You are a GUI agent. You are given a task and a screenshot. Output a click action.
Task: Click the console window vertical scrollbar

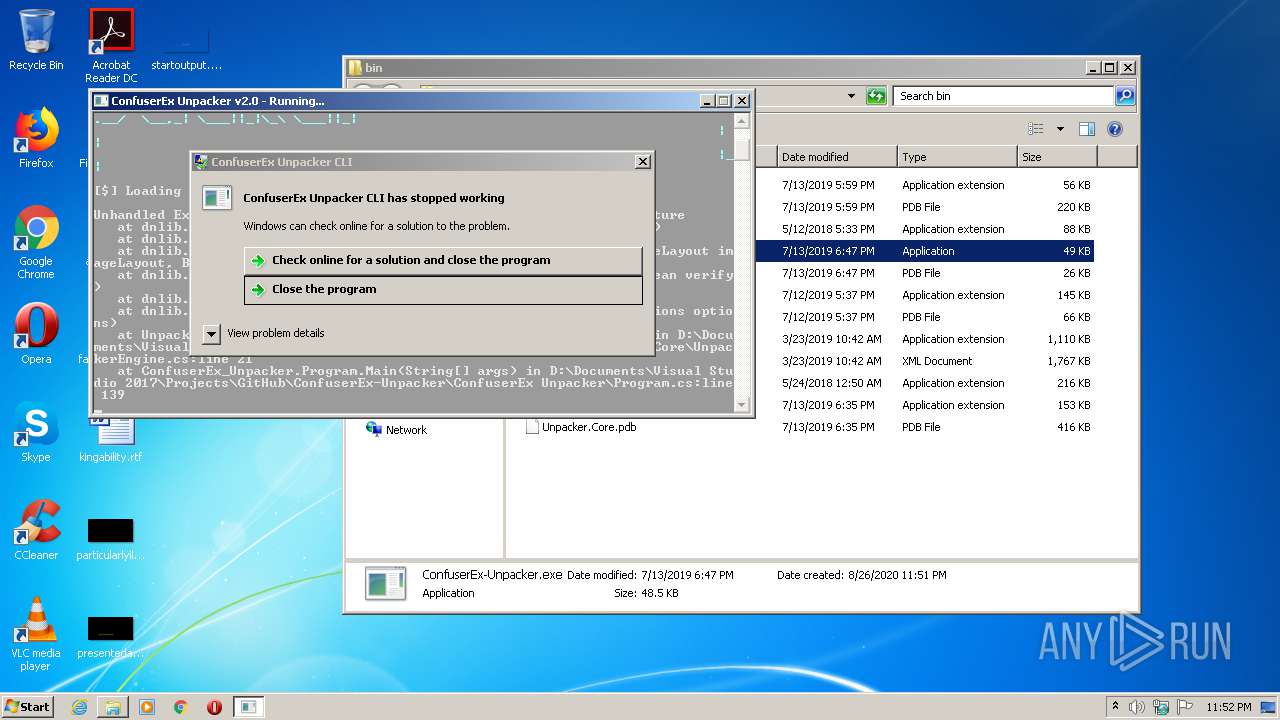[741, 263]
